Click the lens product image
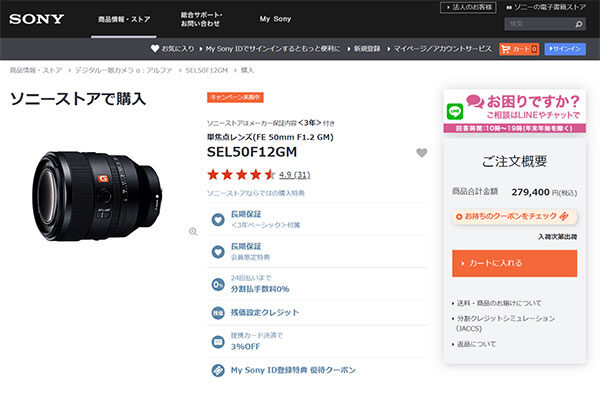The image size is (600, 400). tap(97, 196)
